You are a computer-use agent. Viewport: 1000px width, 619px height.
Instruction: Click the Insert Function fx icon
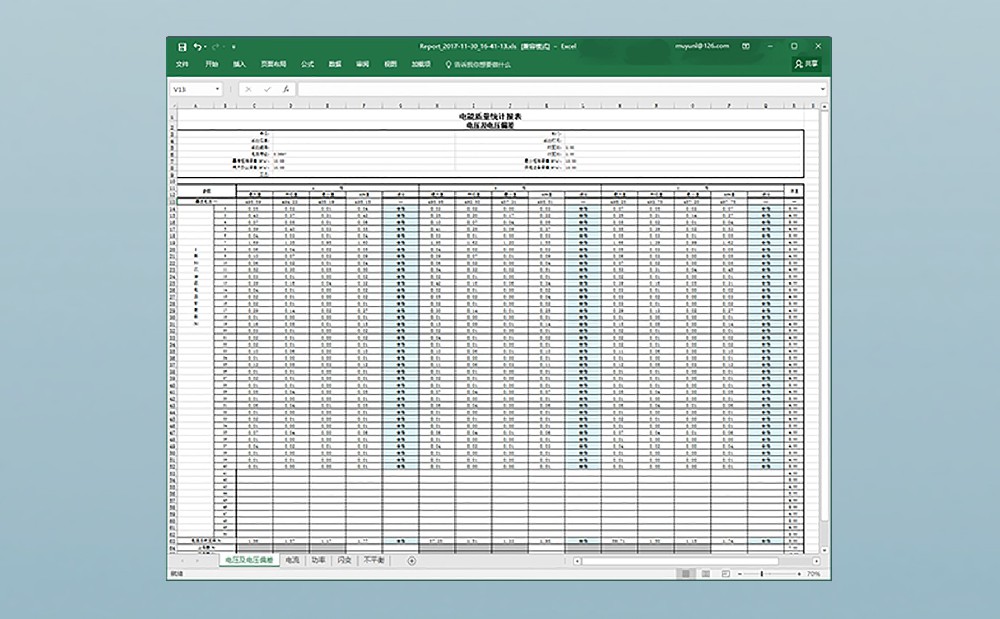(286, 89)
